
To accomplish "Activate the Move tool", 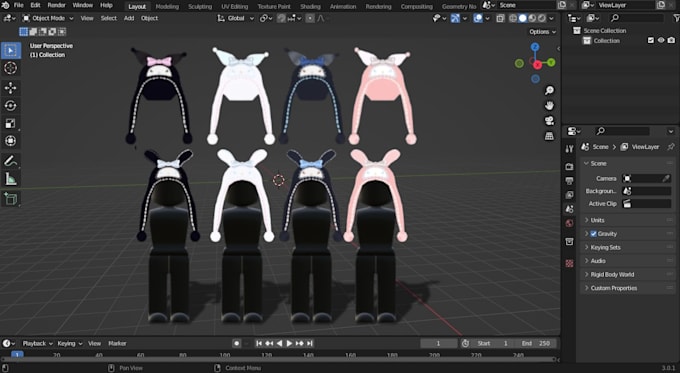I will point(10,88).
